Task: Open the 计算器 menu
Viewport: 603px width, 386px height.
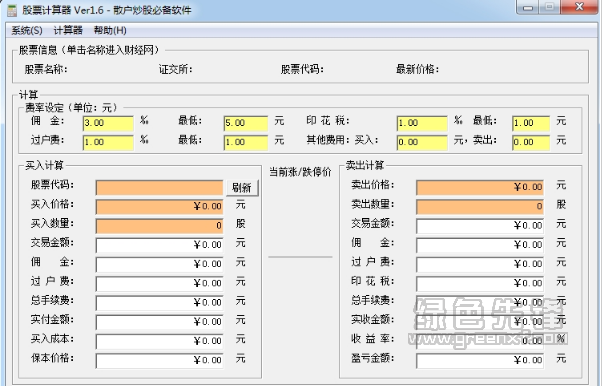Action: point(68,30)
